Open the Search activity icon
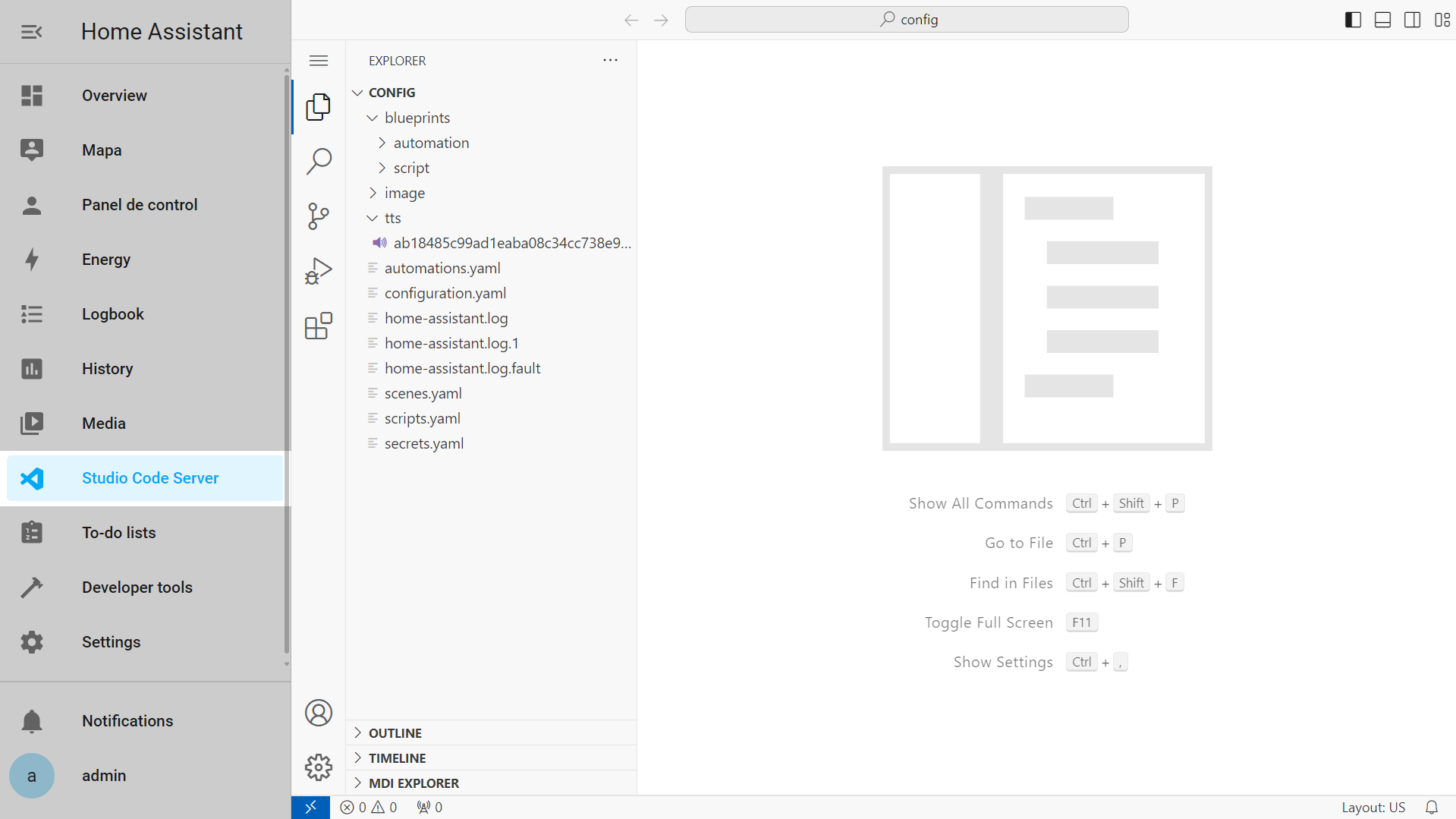1456x819 pixels. (x=319, y=162)
